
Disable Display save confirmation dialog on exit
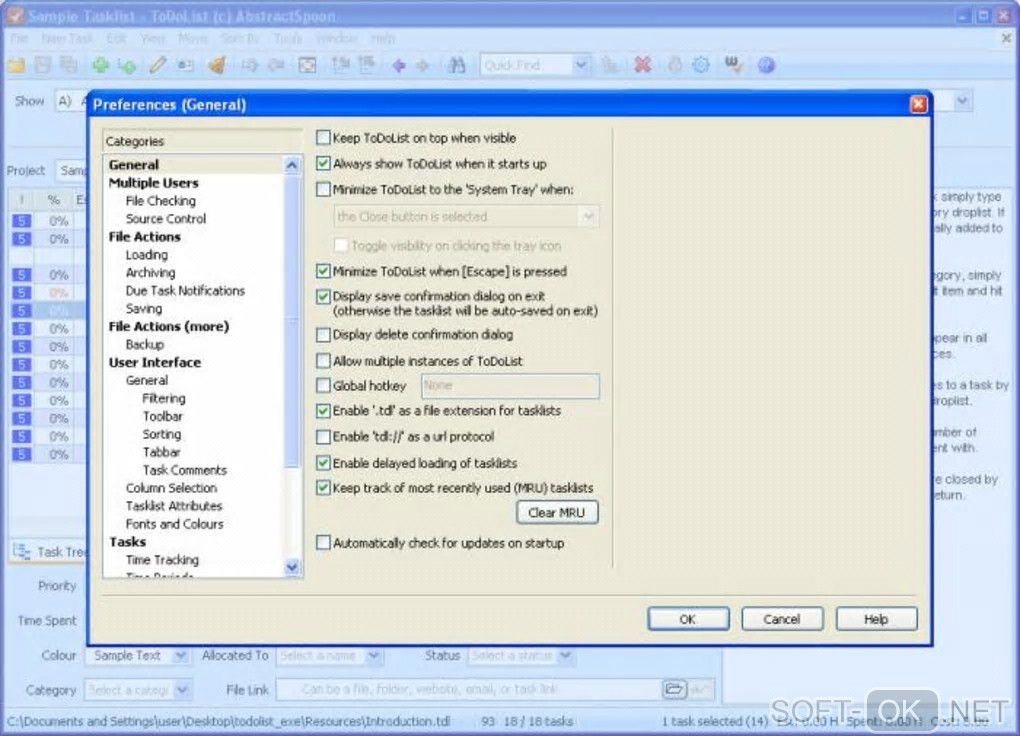point(323,297)
